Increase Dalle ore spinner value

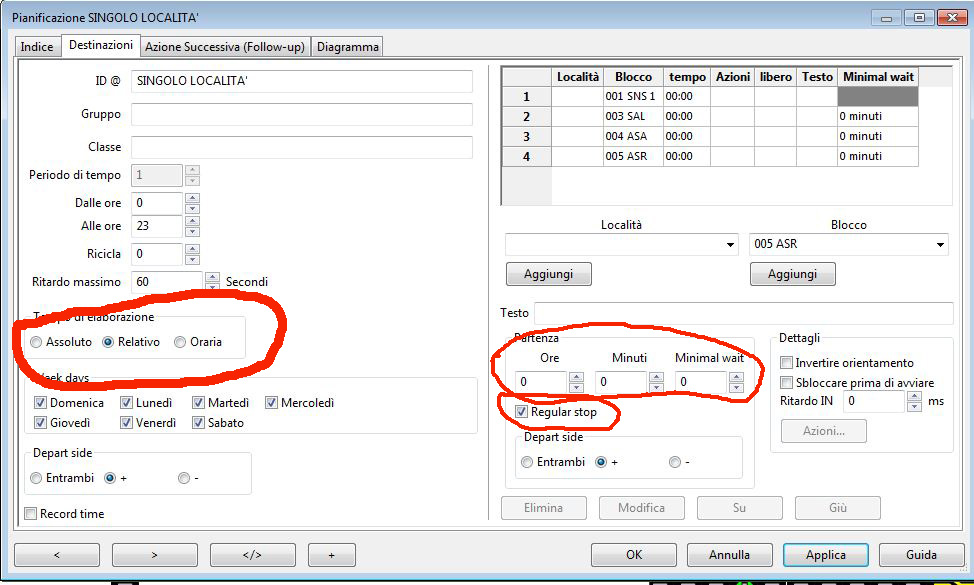tap(192, 198)
